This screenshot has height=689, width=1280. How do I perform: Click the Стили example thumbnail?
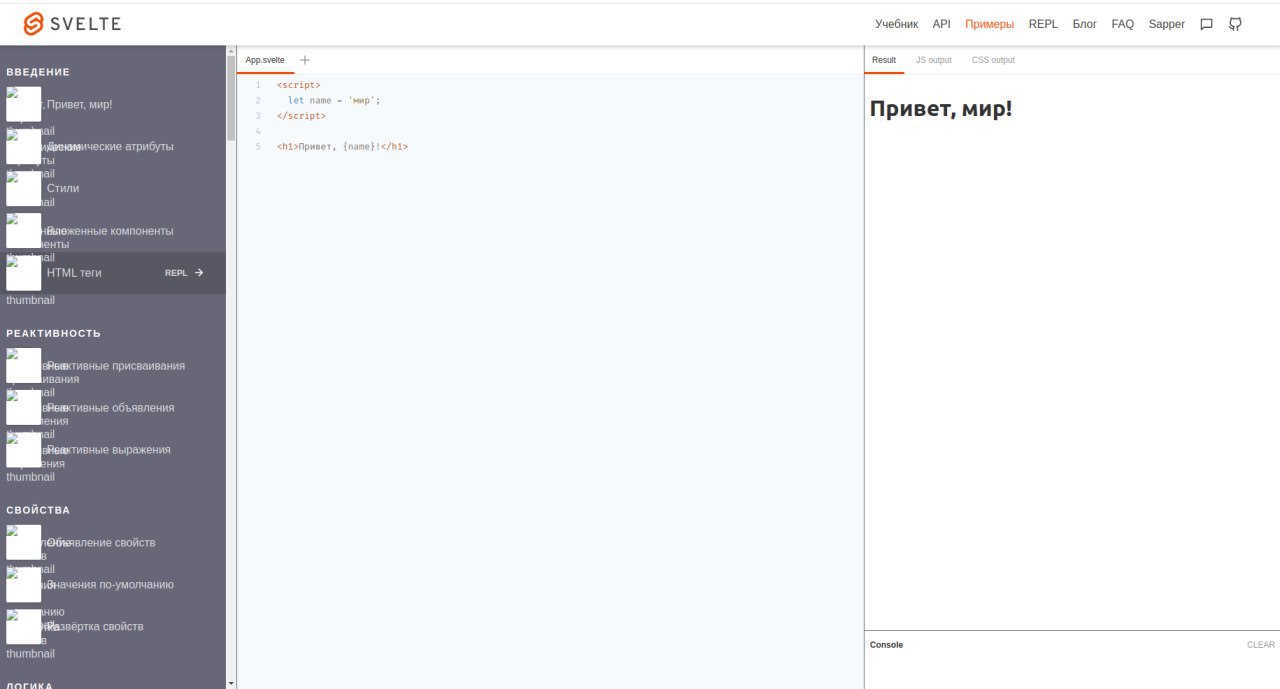pyautogui.click(x=24, y=188)
